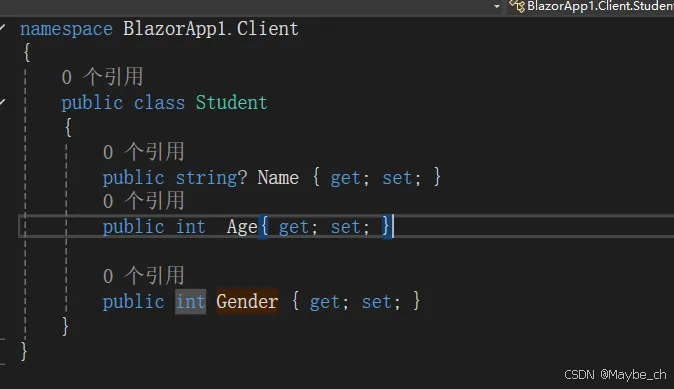Click "get" on the Gender property line
Screen dimensions: 674x389
(x=325, y=303)
